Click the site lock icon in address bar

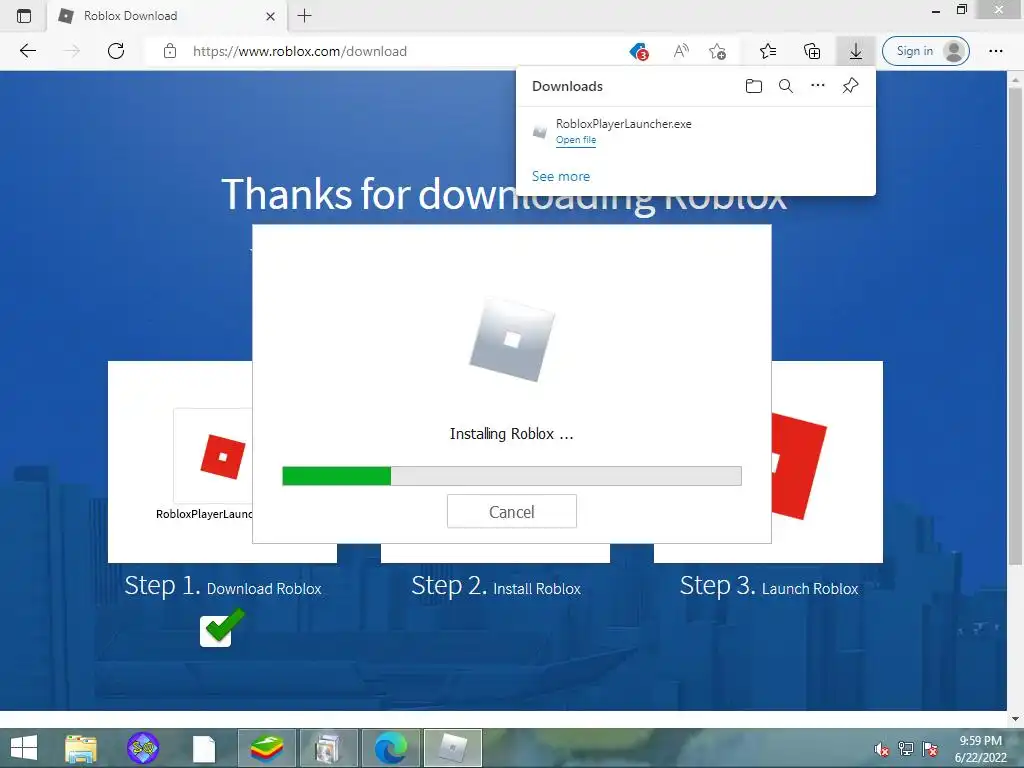tap(170, 51)
